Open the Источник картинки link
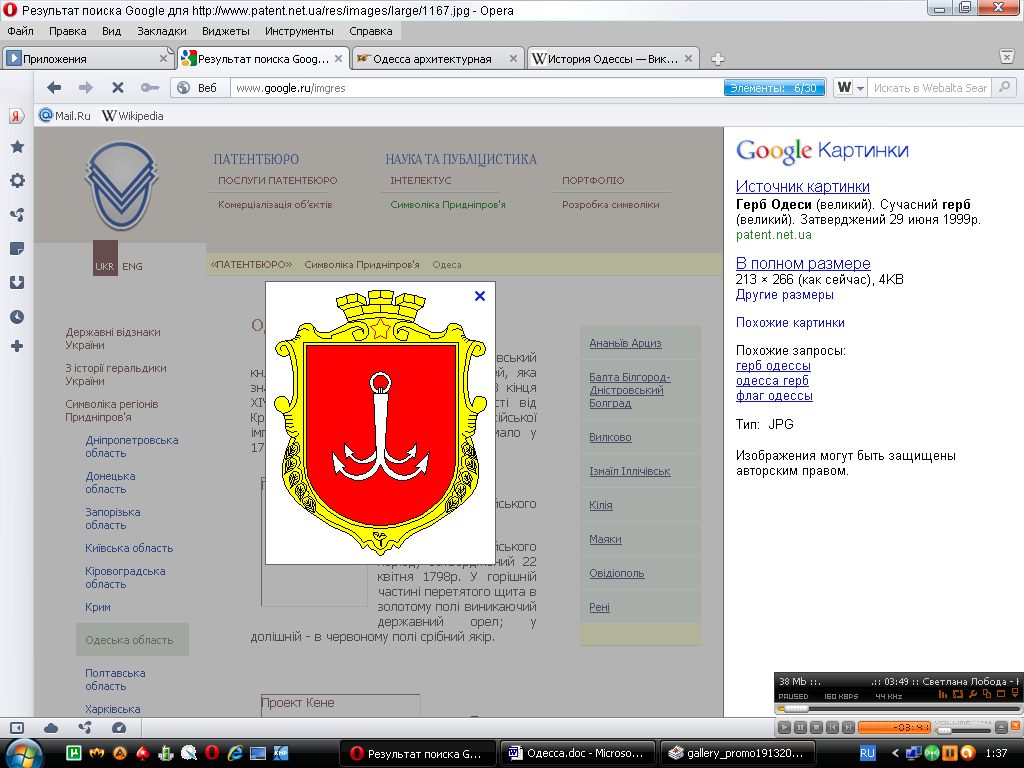 pos(803,186)
